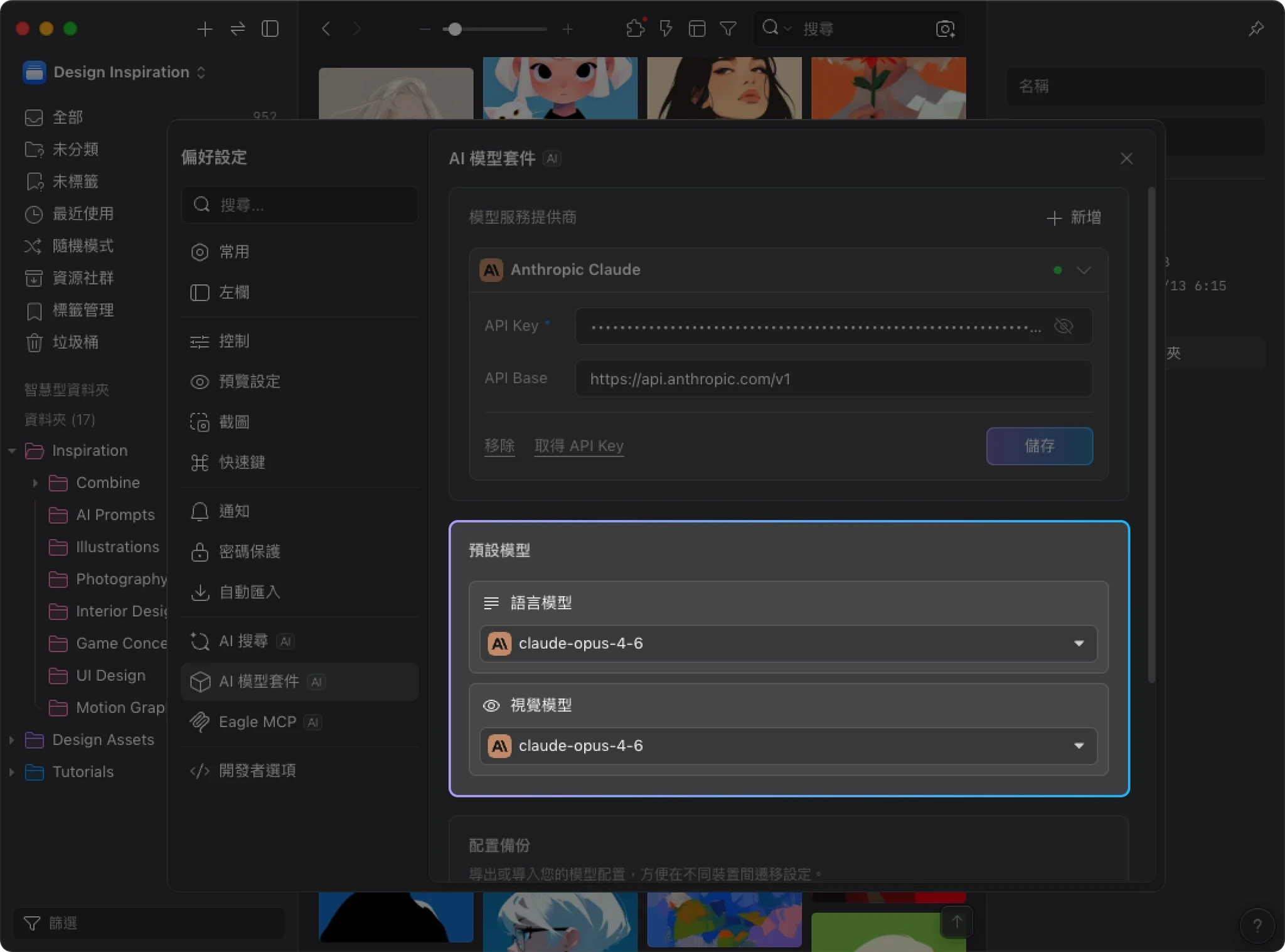Toggle API Key visibility eye icon
1285x952 pixels.
click(x=1064, y=326)
